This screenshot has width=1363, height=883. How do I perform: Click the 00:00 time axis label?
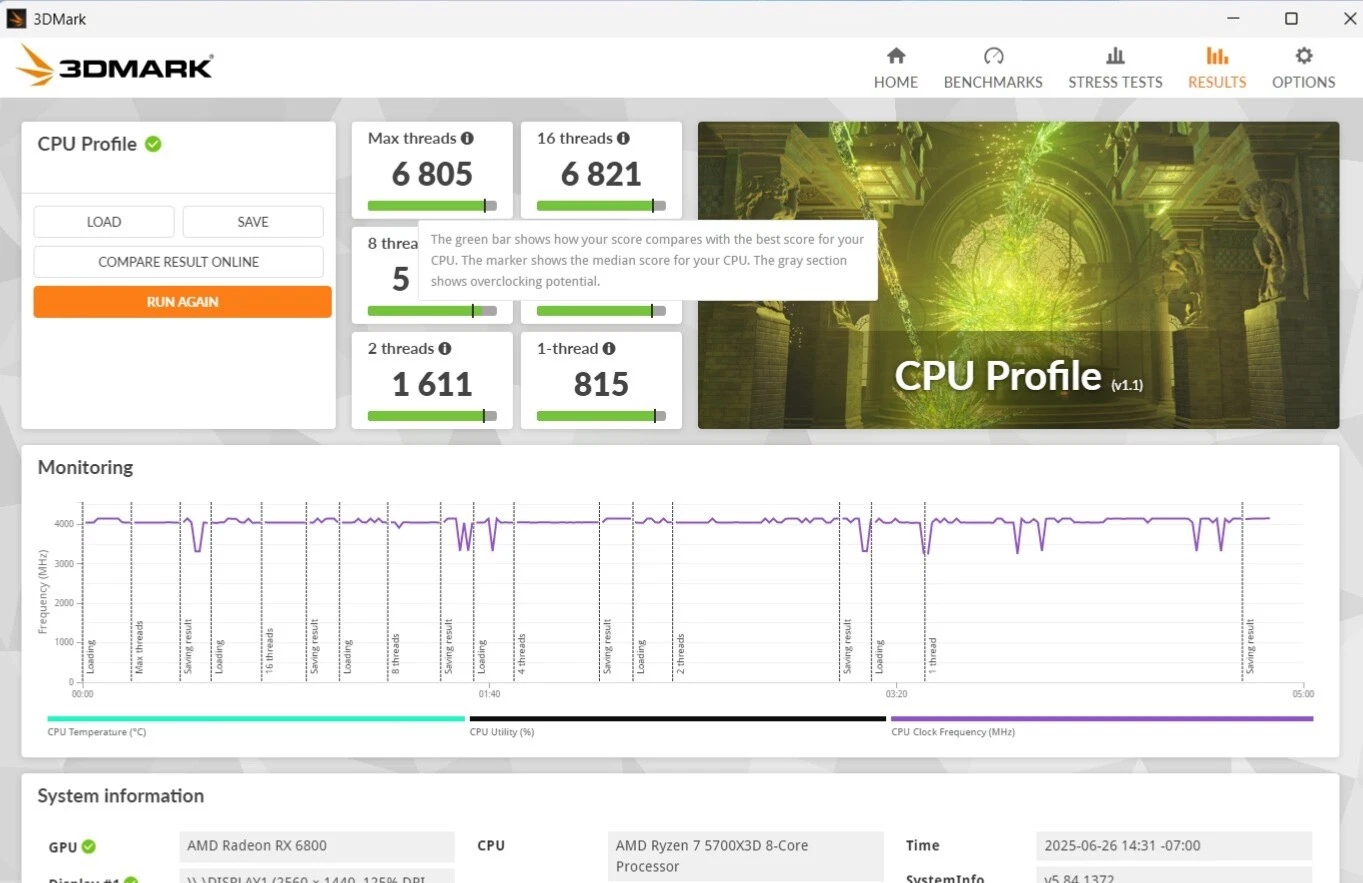click(83, 694)
